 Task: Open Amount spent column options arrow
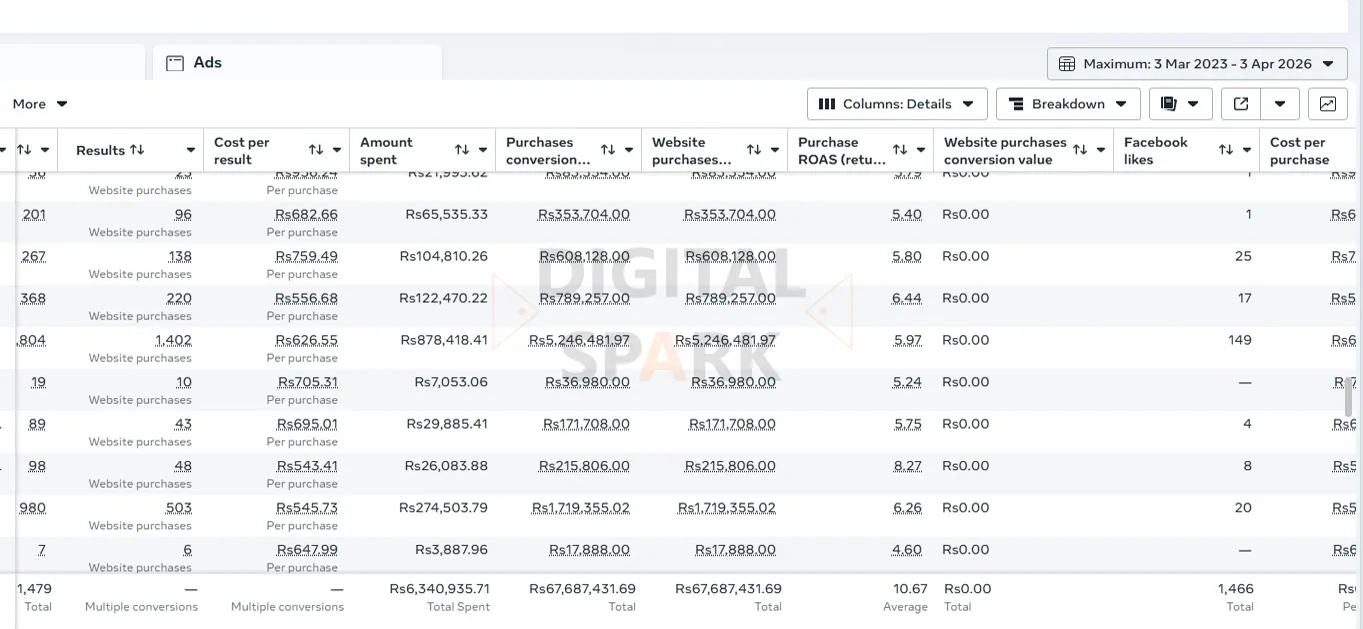point(483,150)
